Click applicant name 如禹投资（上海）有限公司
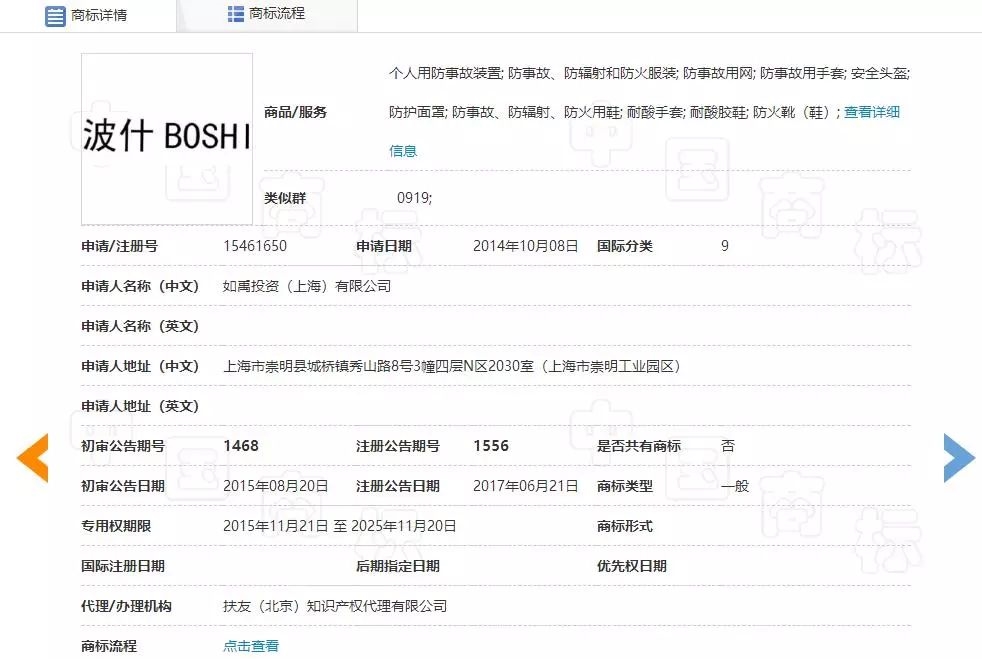982x659 pixels. coord(307,286)
